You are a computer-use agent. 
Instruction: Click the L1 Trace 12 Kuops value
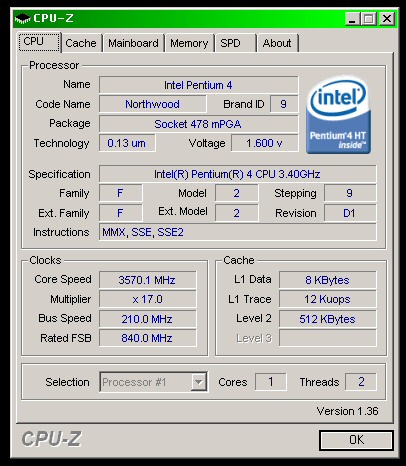click(x=327, y=299)
